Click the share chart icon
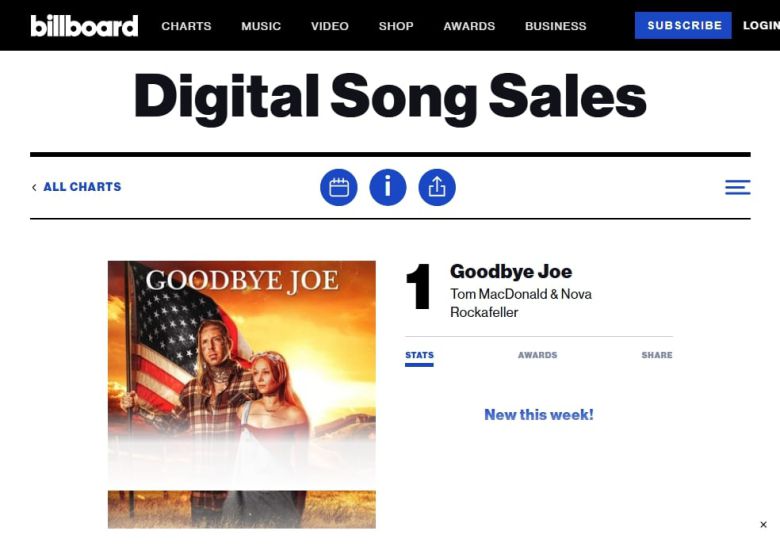 [437, 187]
